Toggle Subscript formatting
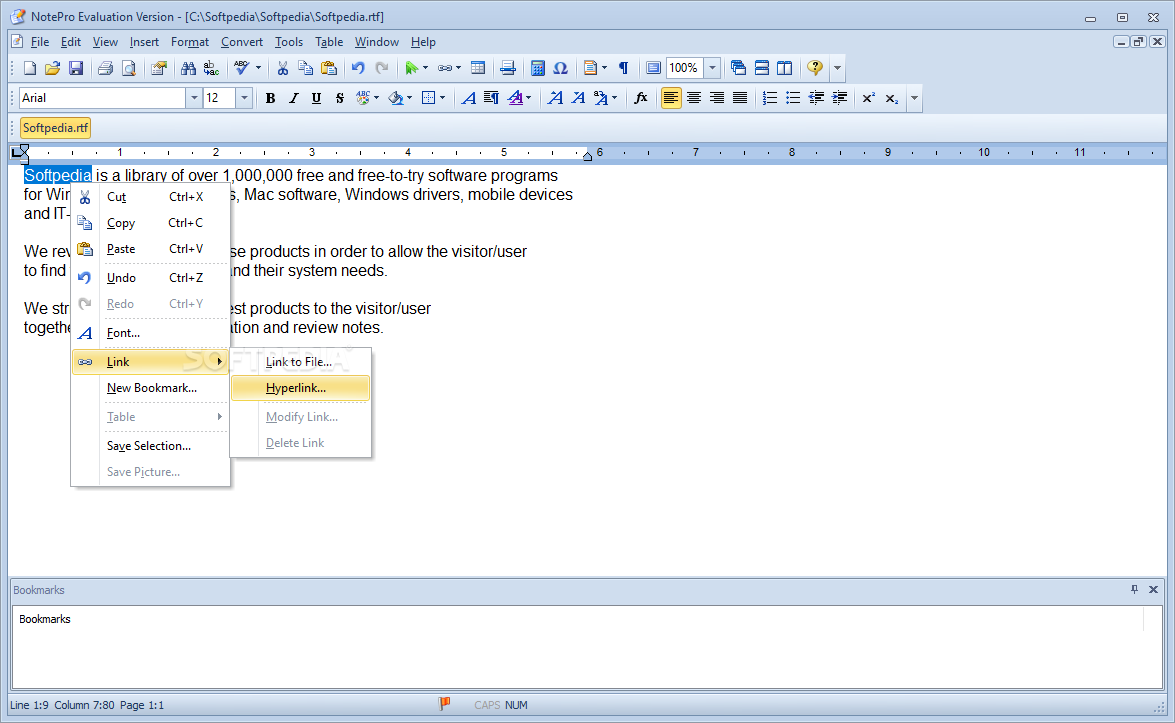Screen dimensions: 1175x723 point(892,98)
